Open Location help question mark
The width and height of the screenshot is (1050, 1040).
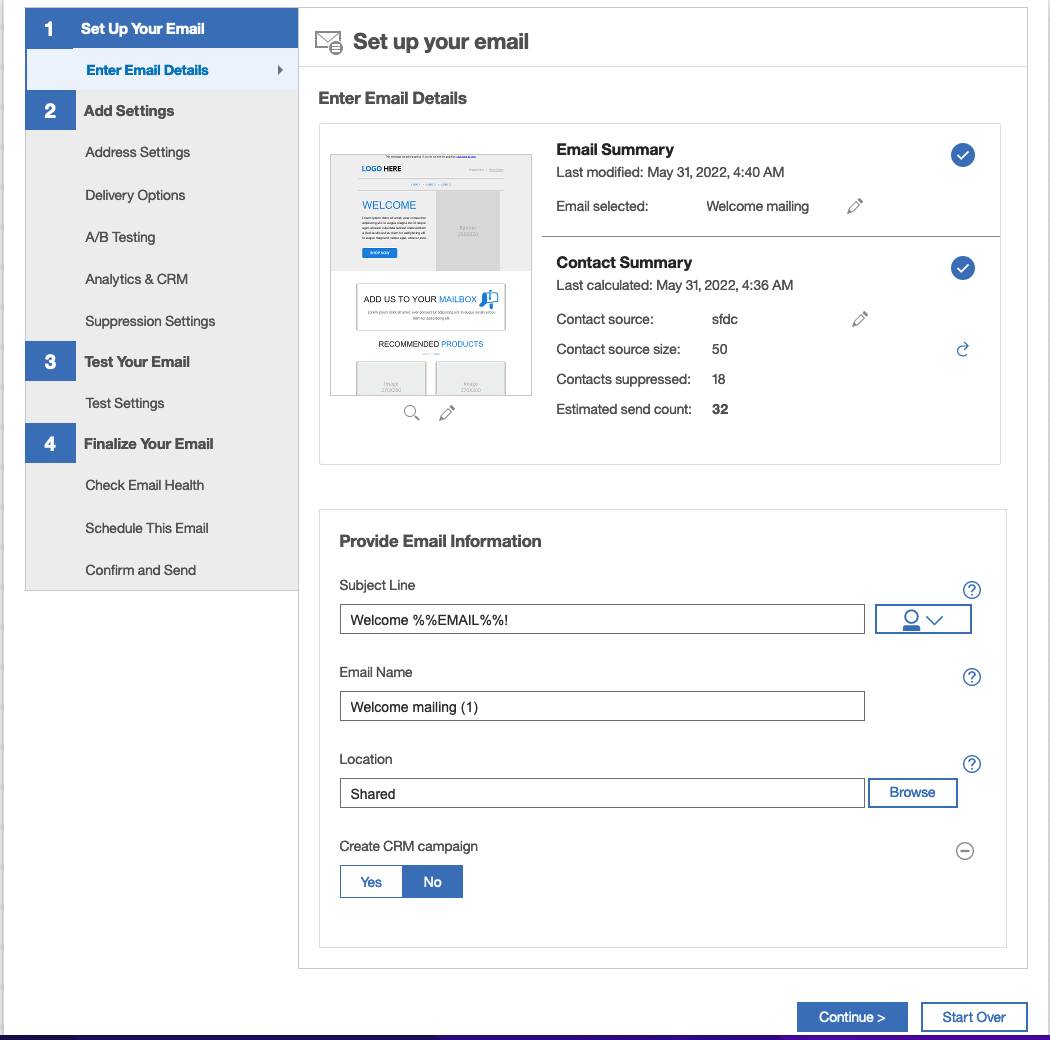(x=971, y=764)
